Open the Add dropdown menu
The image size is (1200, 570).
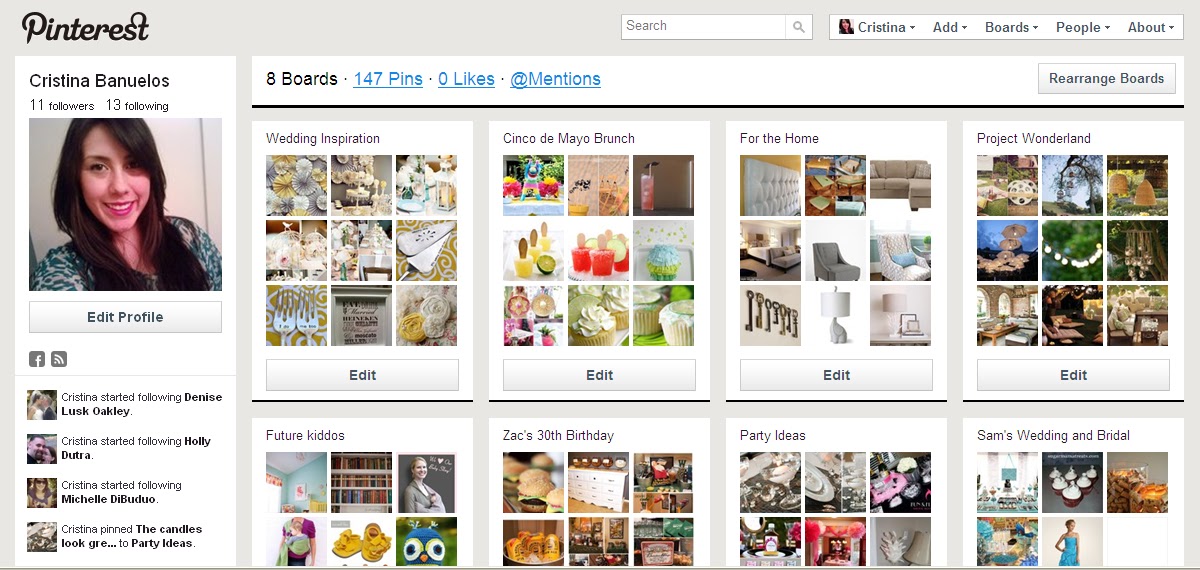coord(950,27)
